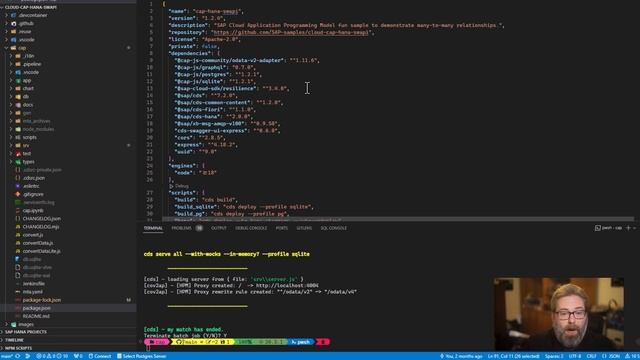Click Select Postgres Server status item

click(142, 356)
